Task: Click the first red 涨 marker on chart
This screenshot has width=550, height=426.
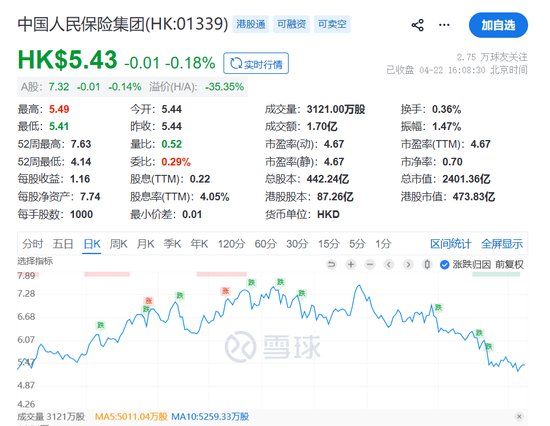Action: (149, 301)
